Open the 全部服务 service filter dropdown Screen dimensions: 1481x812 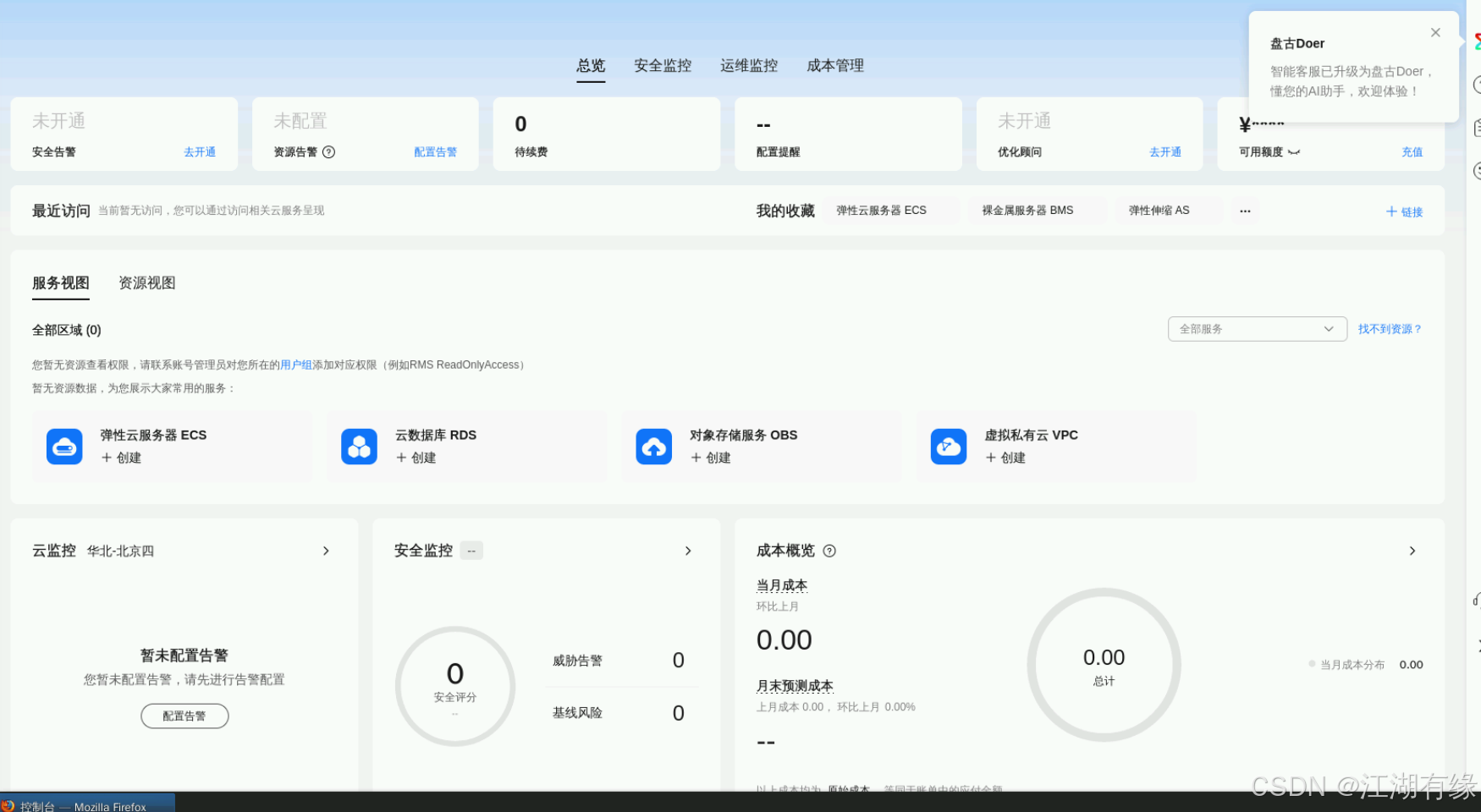(x=1257, y=329)
